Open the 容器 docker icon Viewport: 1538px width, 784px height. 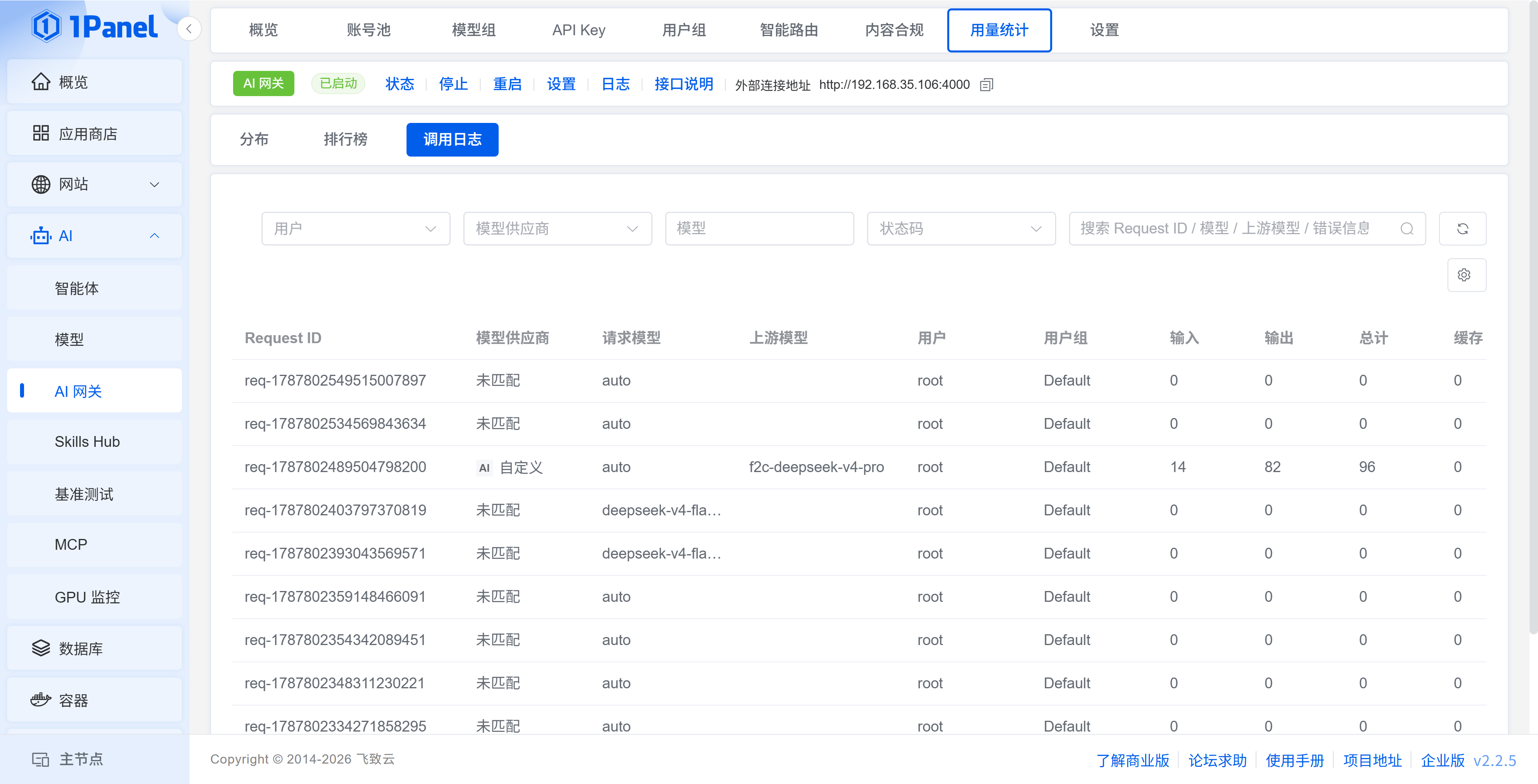point(40,700)
